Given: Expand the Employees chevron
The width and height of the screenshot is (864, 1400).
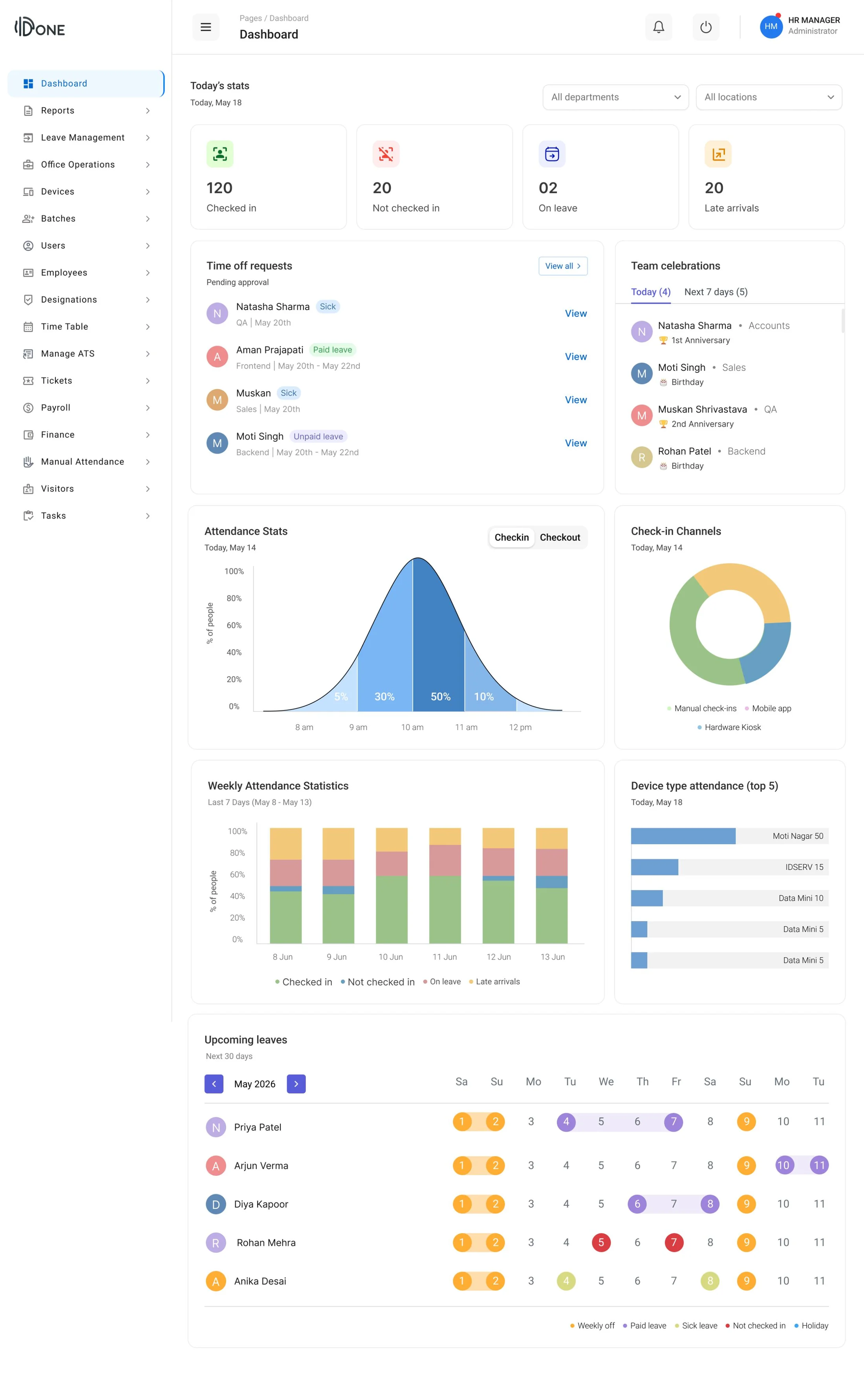Looking at the screenshot, I should click(x=147, y=273).
